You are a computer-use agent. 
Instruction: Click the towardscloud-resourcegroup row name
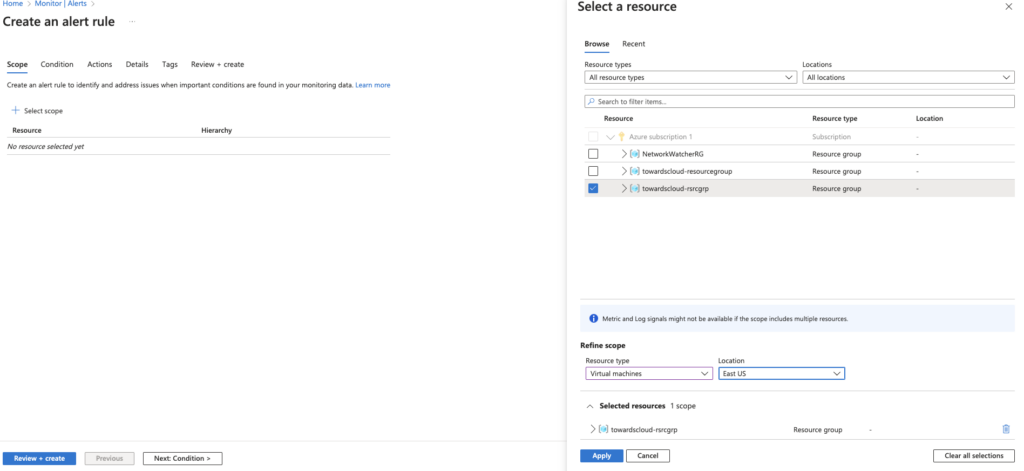tap(687, 171)
